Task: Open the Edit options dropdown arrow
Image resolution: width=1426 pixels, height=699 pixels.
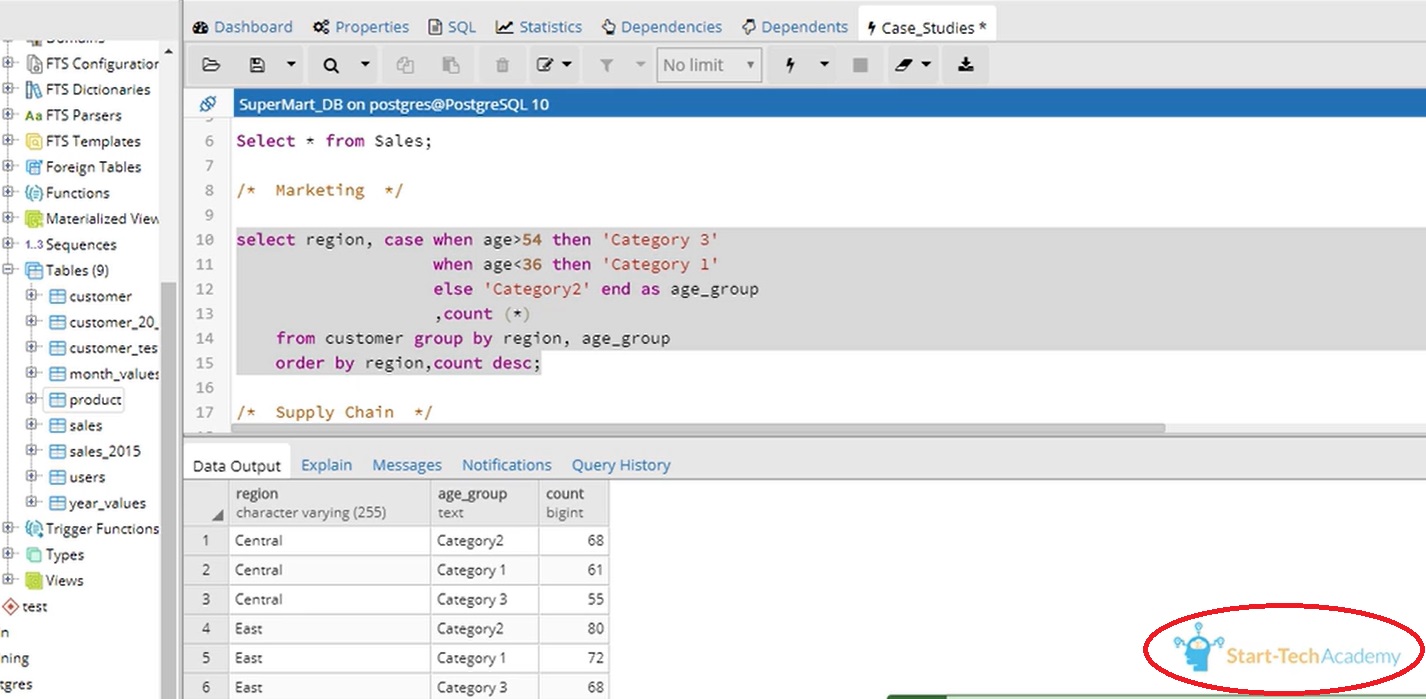Action: 567,65
